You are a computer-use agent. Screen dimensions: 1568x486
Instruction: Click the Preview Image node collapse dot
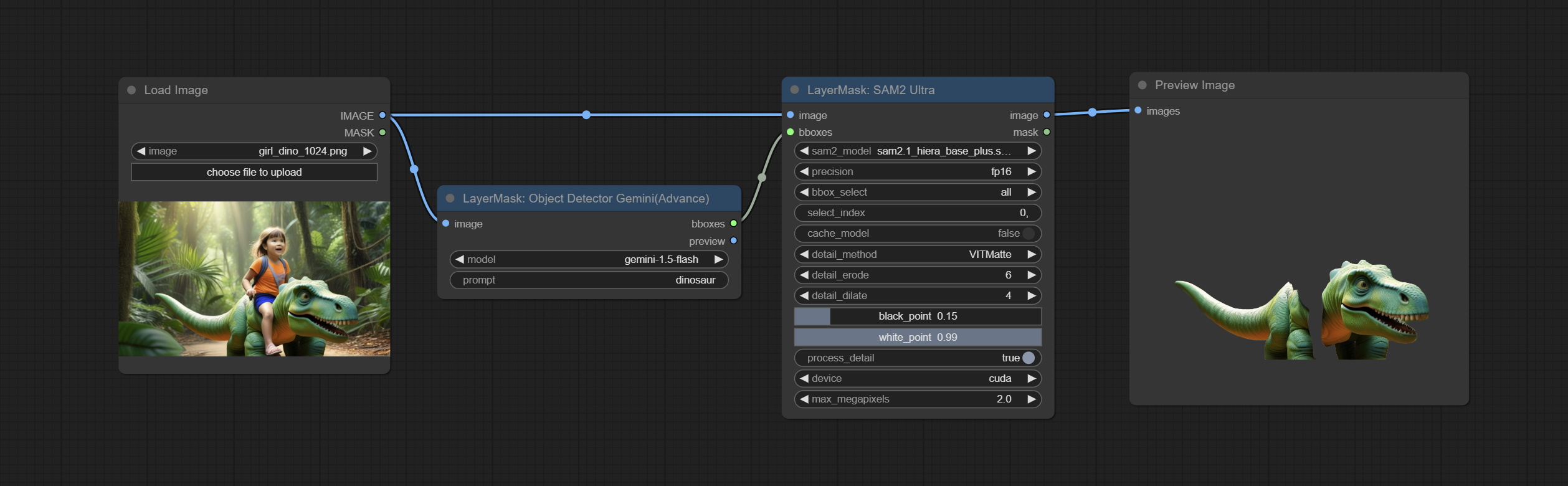1142,85
